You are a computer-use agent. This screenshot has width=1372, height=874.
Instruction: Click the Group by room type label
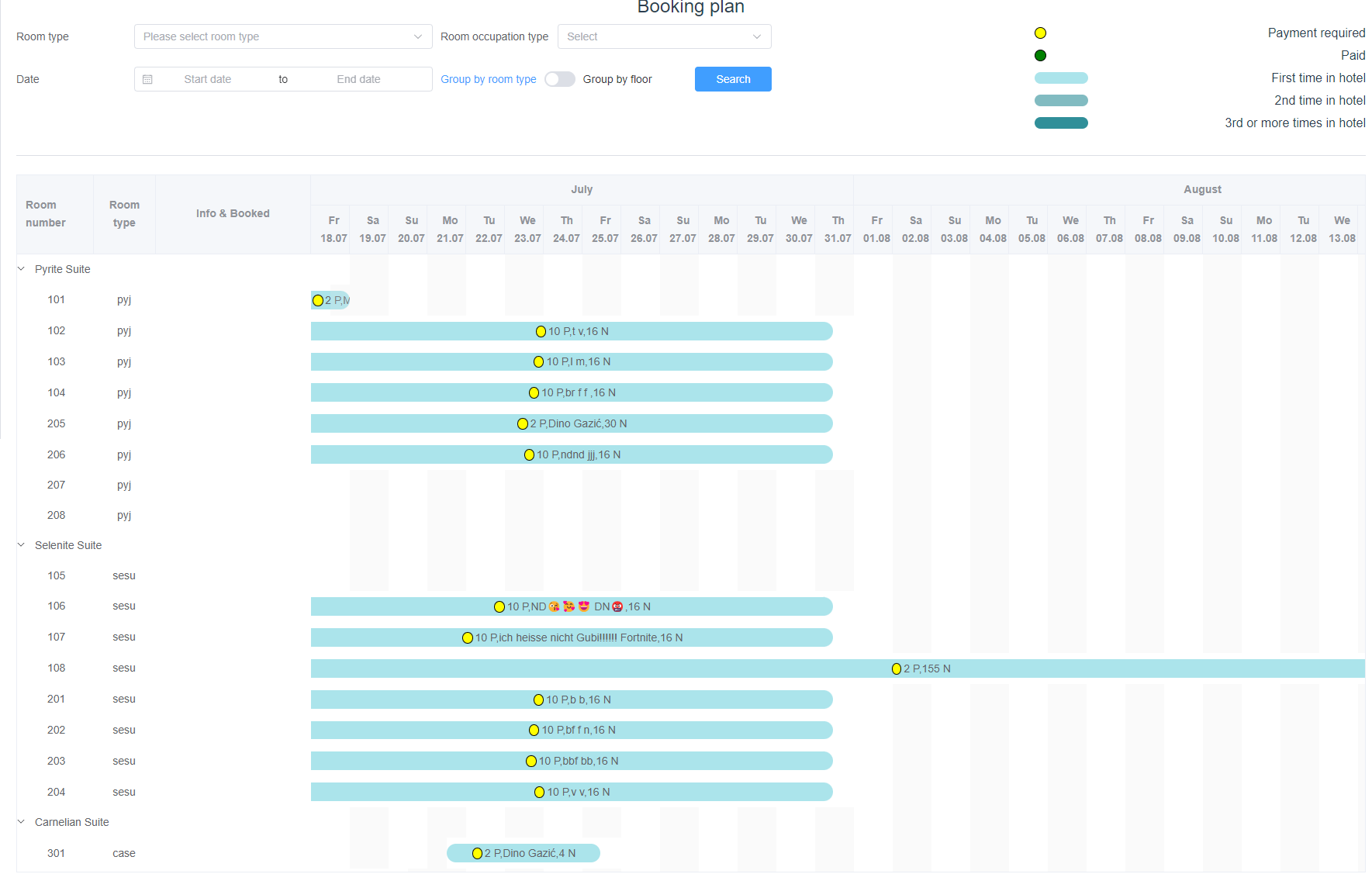click(488, 79)
